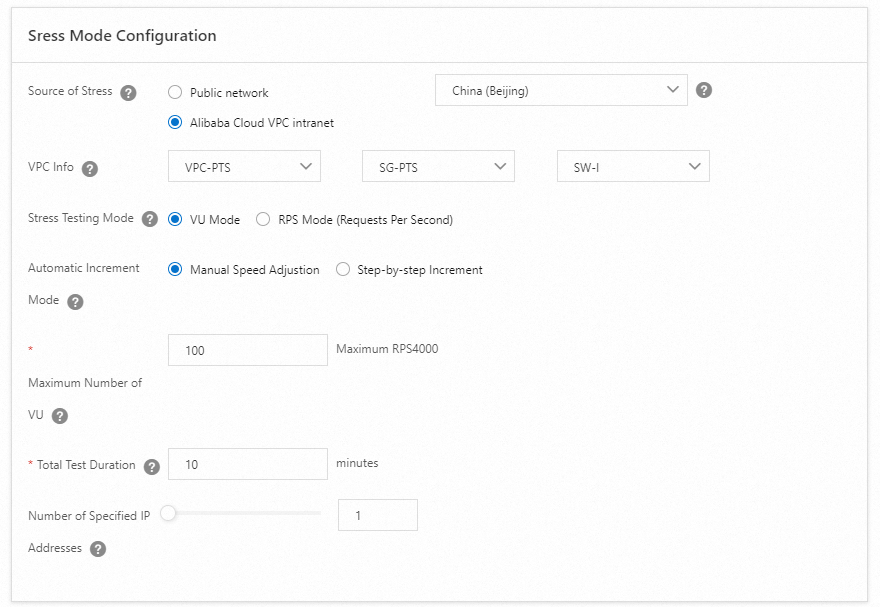Viewport: 880px width, 607px height.
Task: Open the China (Beijing) region dropdown
Action: [x=561, y=90]
